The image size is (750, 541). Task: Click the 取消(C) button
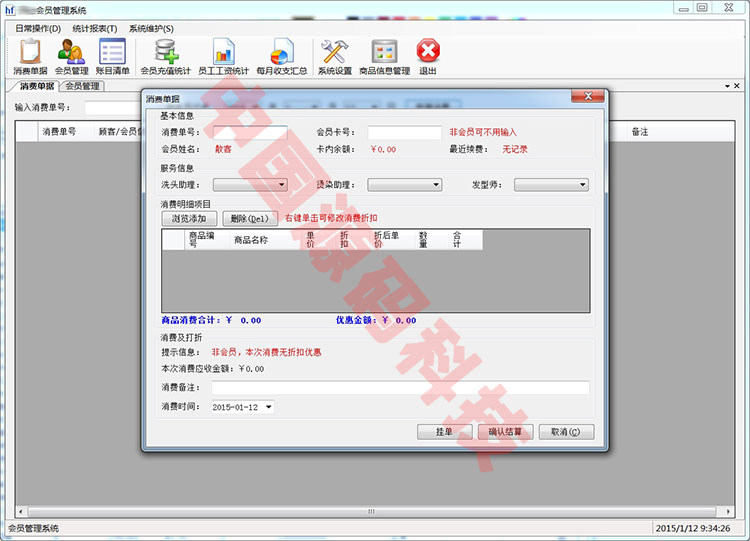pyautogui.click(x=566, y=432)
